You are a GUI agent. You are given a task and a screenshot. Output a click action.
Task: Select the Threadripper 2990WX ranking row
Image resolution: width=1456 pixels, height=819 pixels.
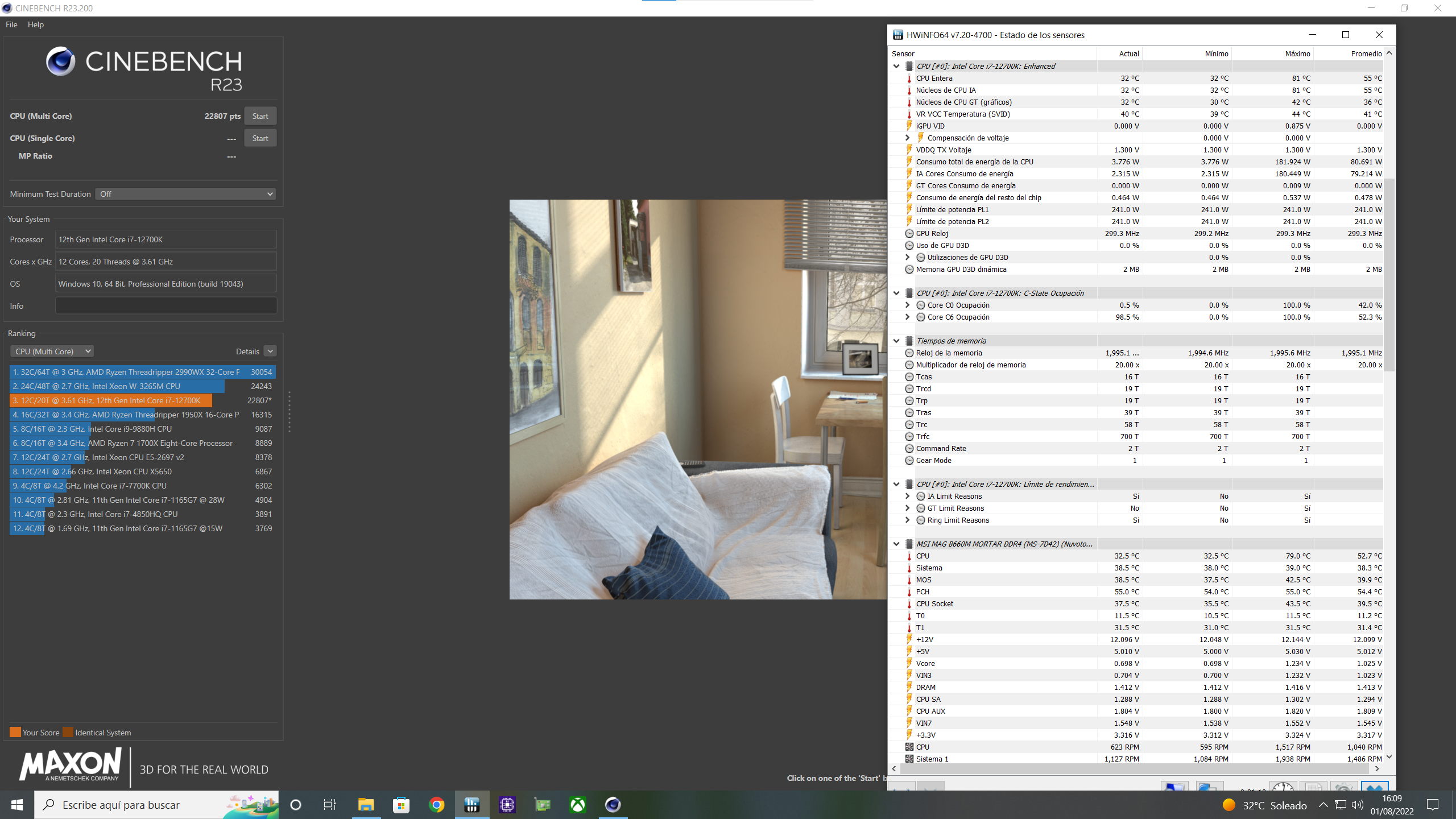click(143, 372)
